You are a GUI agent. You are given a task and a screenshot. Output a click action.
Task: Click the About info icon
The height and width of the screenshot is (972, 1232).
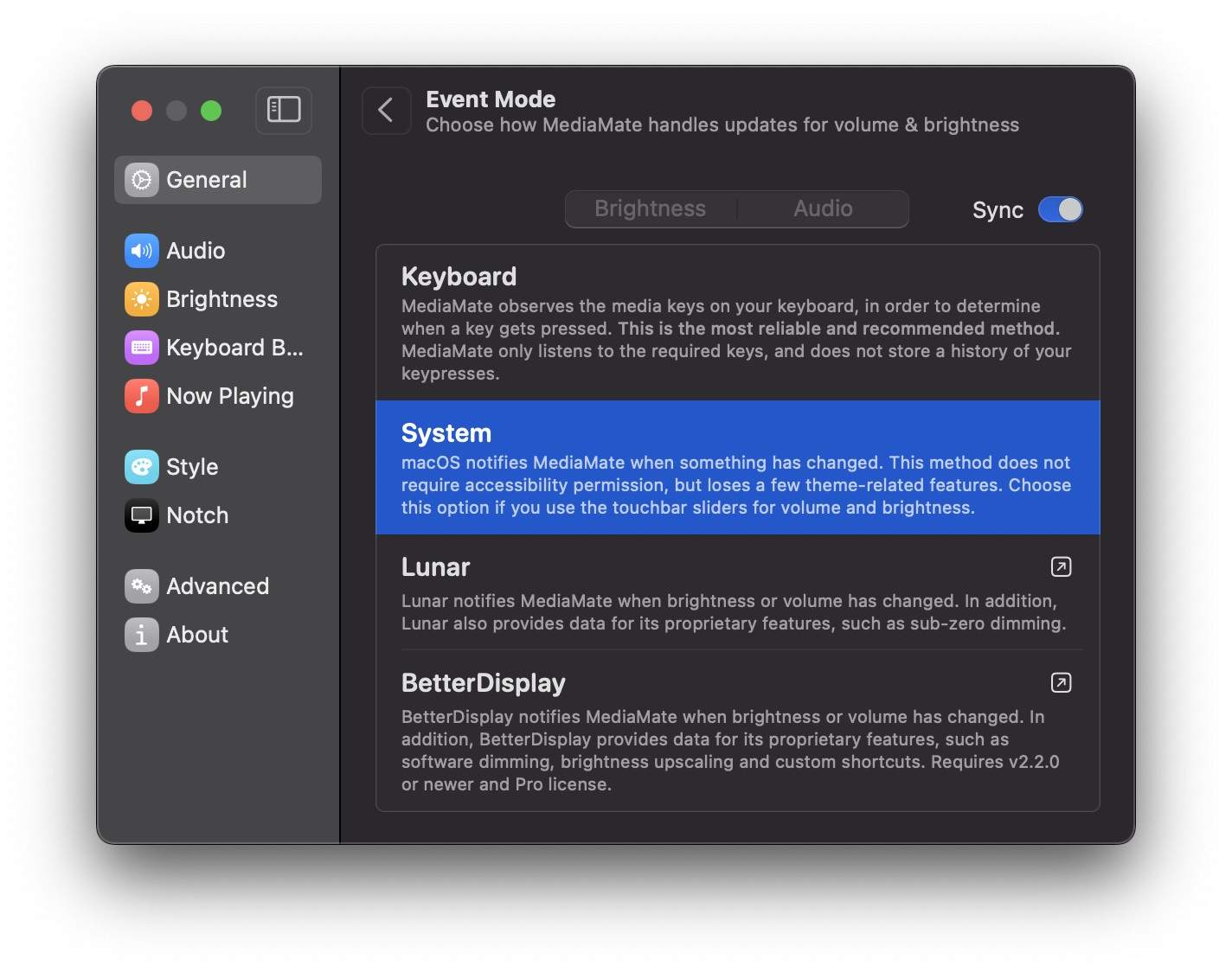142,635
